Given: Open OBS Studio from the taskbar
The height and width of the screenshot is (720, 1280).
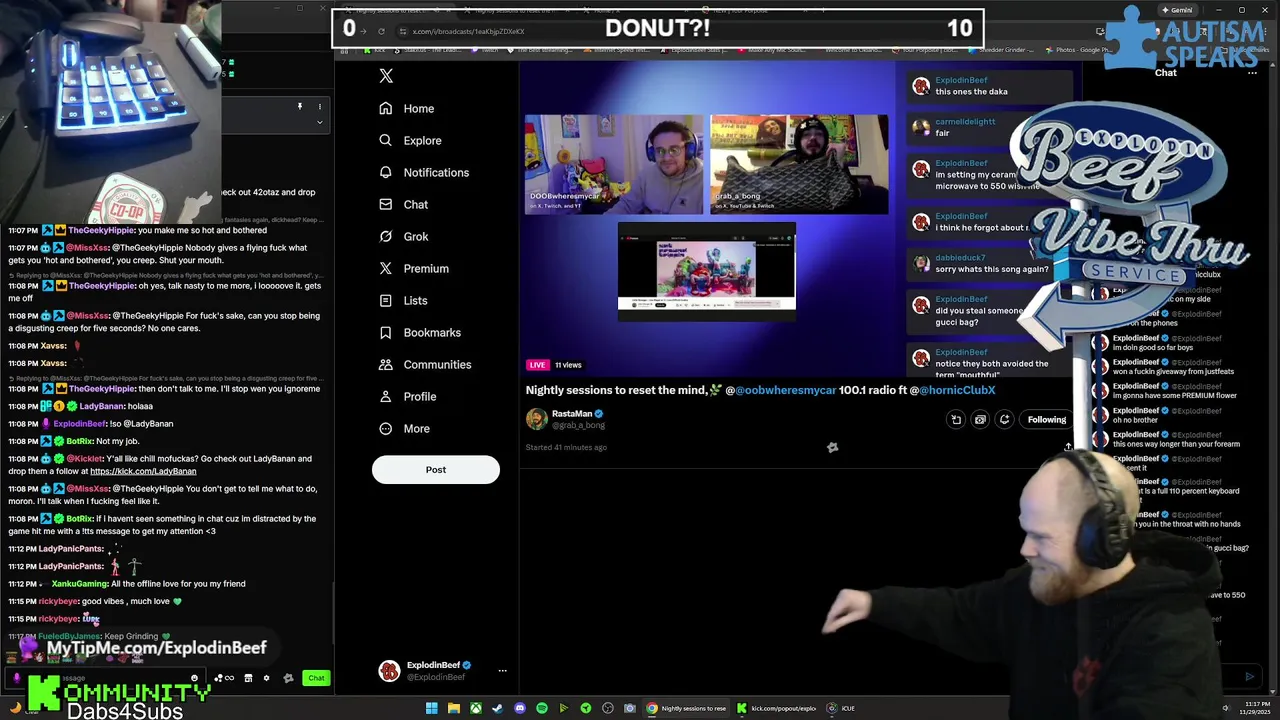Looking at the screenshot, I should (608, 708).
